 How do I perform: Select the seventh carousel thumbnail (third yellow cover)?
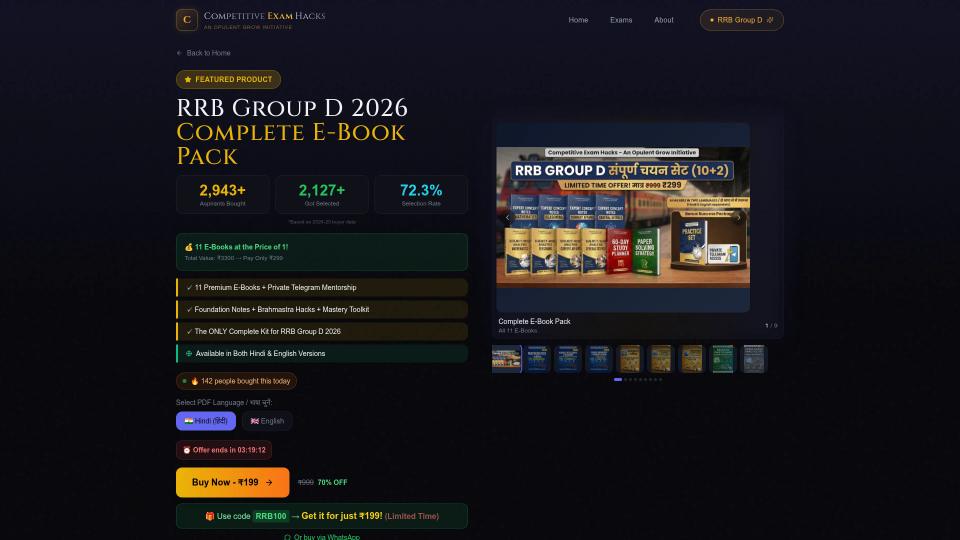click(692, 359)
